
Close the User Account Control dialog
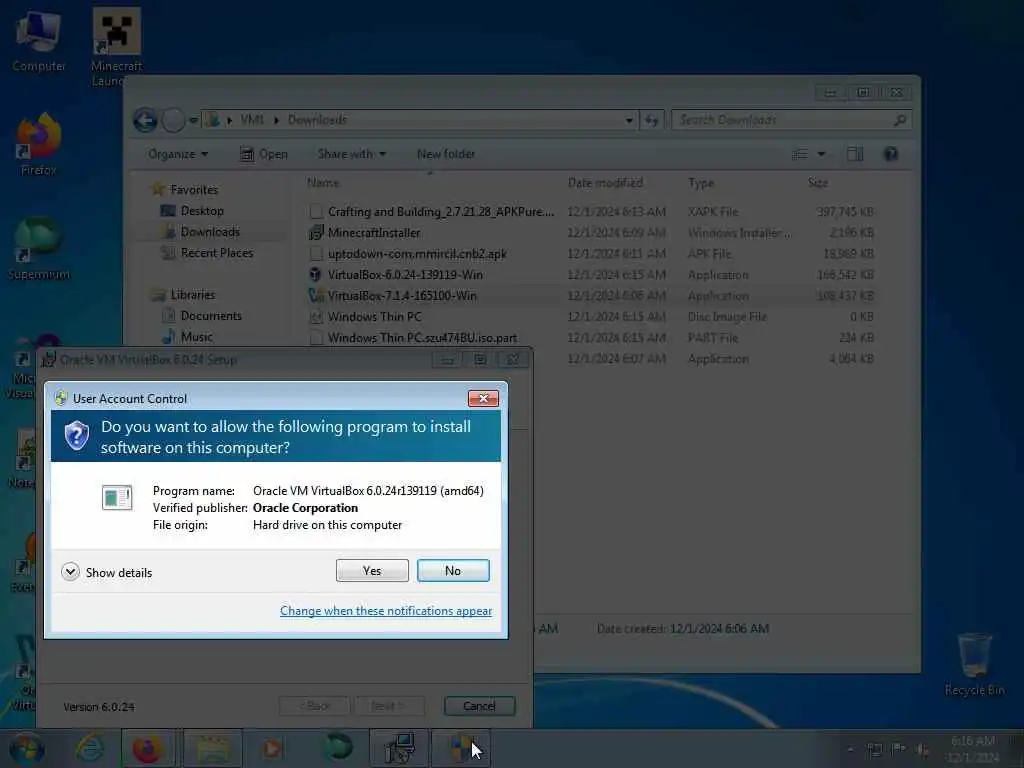tap(483, 398)
